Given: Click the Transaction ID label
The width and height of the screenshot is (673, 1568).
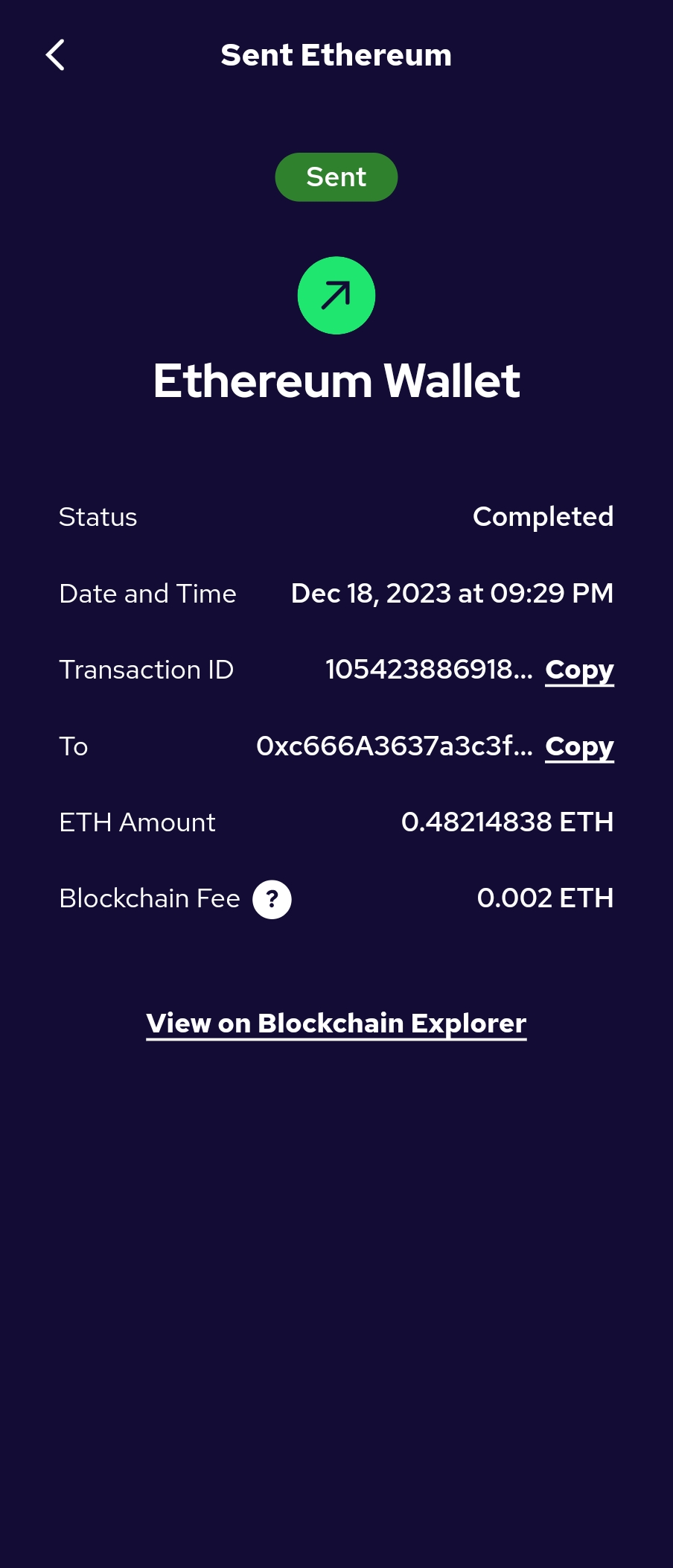Looking at the screenshot, I should point(146,670).
